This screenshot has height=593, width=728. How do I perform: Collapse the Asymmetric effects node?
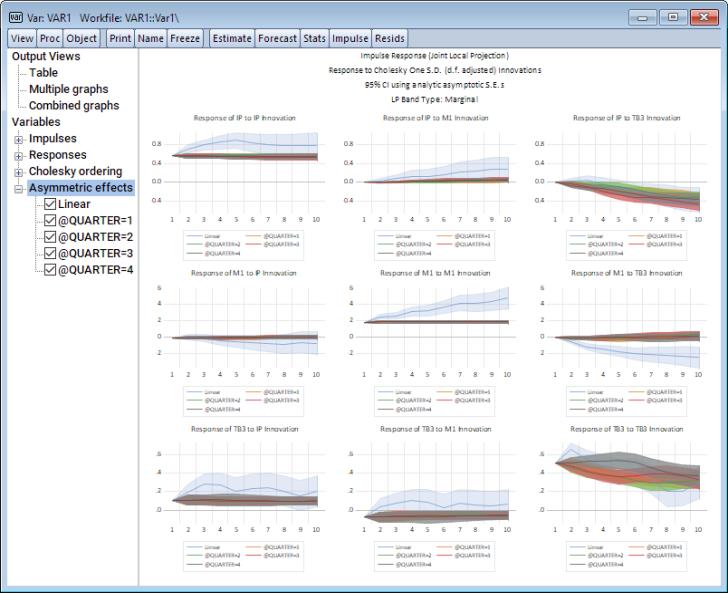pos(19,188)
